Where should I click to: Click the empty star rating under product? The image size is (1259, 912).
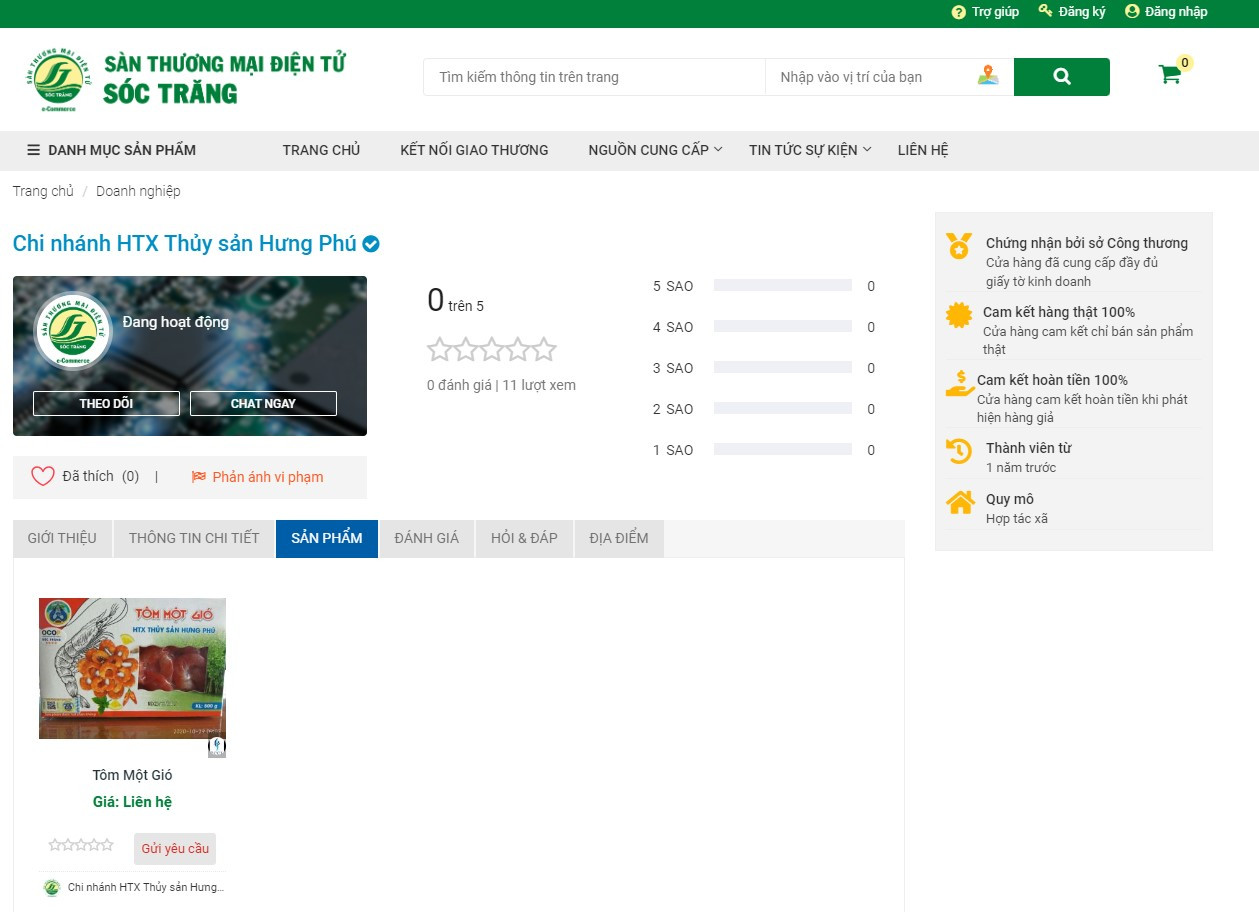point(81,845)
